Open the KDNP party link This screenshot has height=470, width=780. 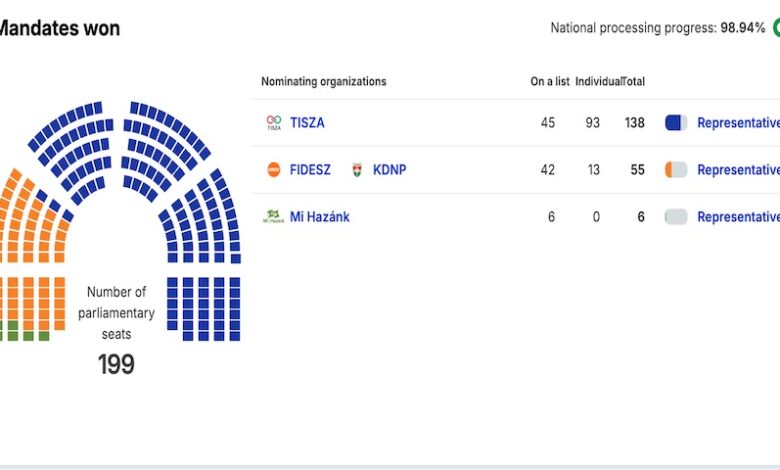coord(390,170)
